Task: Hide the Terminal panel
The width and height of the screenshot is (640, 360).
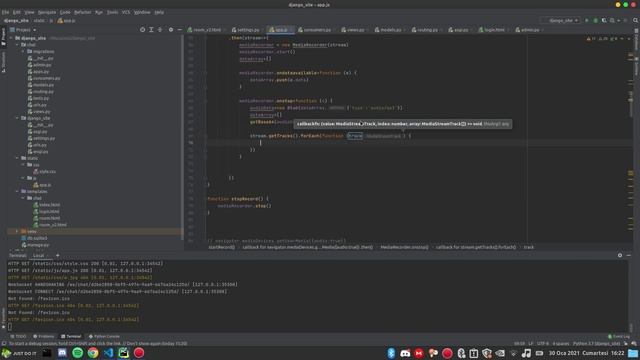Action: [629, 255]
